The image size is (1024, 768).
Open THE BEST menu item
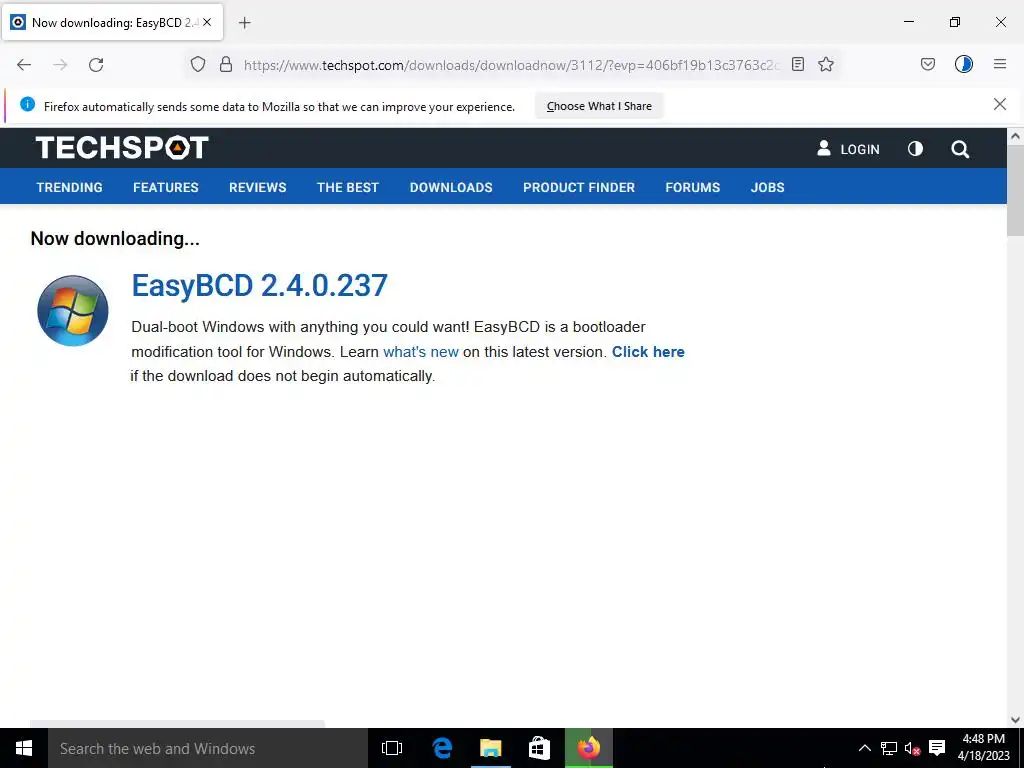(348, 187)
